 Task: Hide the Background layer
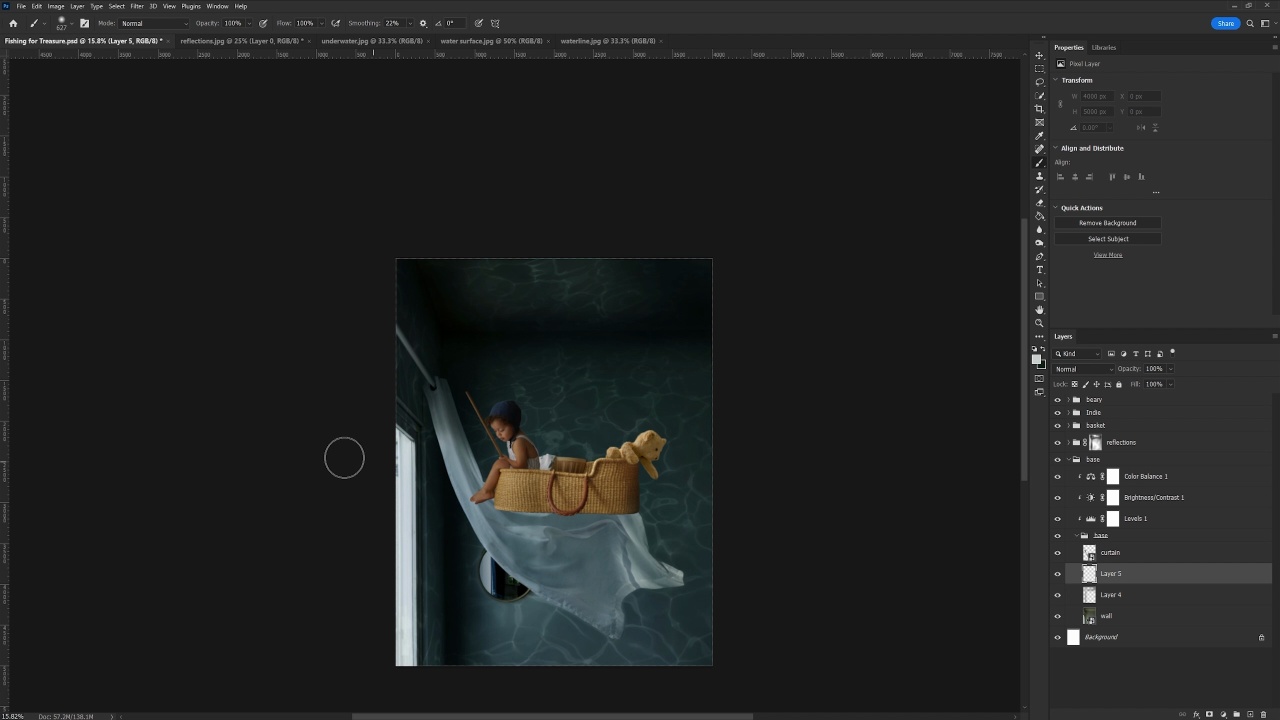pyautogui.click(x=1058, y=638)
